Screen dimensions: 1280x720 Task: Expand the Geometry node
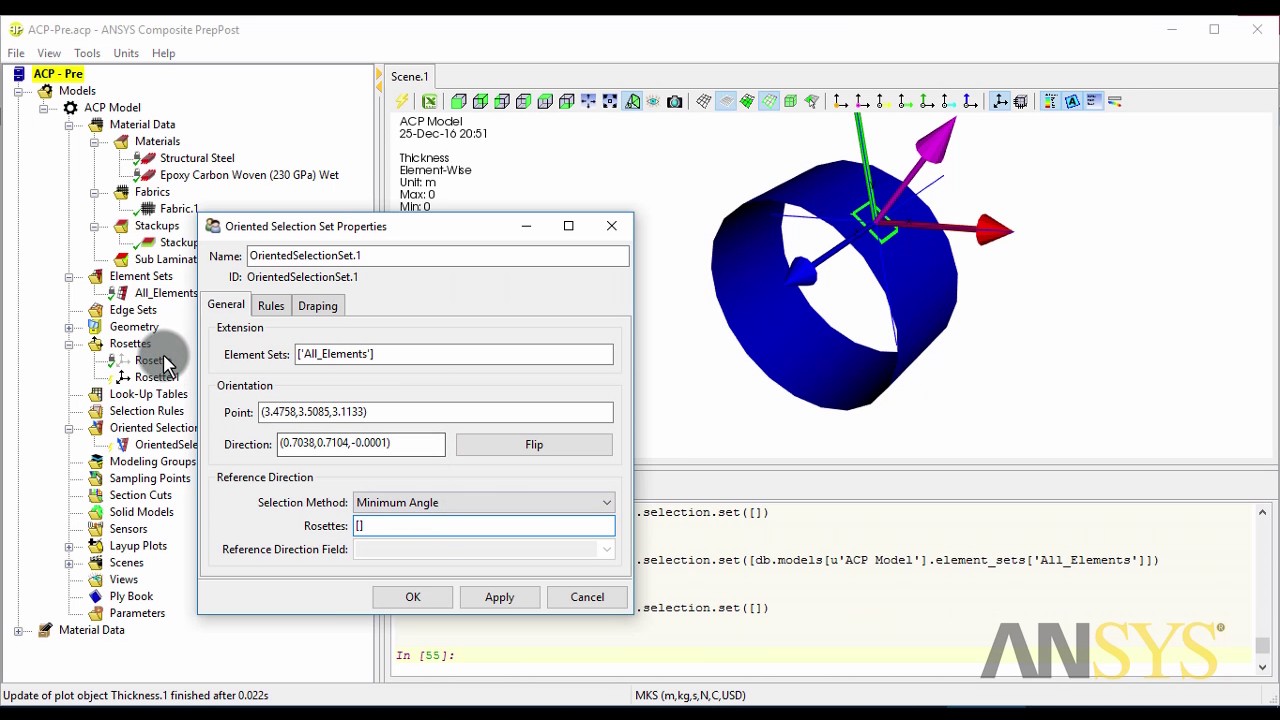point(69,327)
